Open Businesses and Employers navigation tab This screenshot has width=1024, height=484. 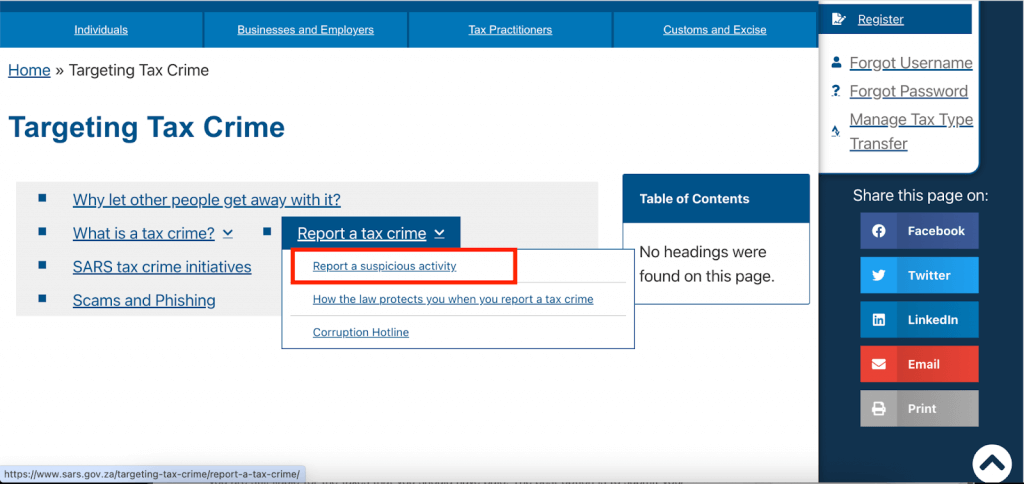click(x=305, y=30)
